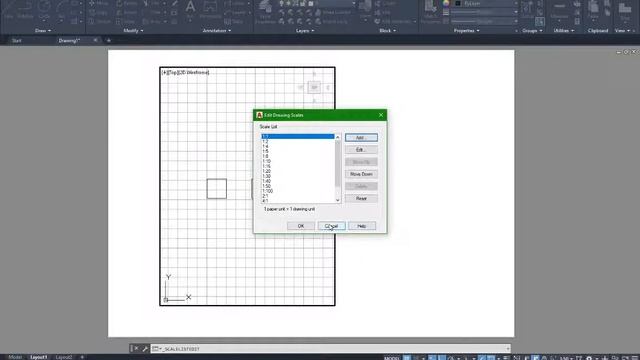
Task: Click the greyed-out Delete button
Action: (x=361, y=187)
